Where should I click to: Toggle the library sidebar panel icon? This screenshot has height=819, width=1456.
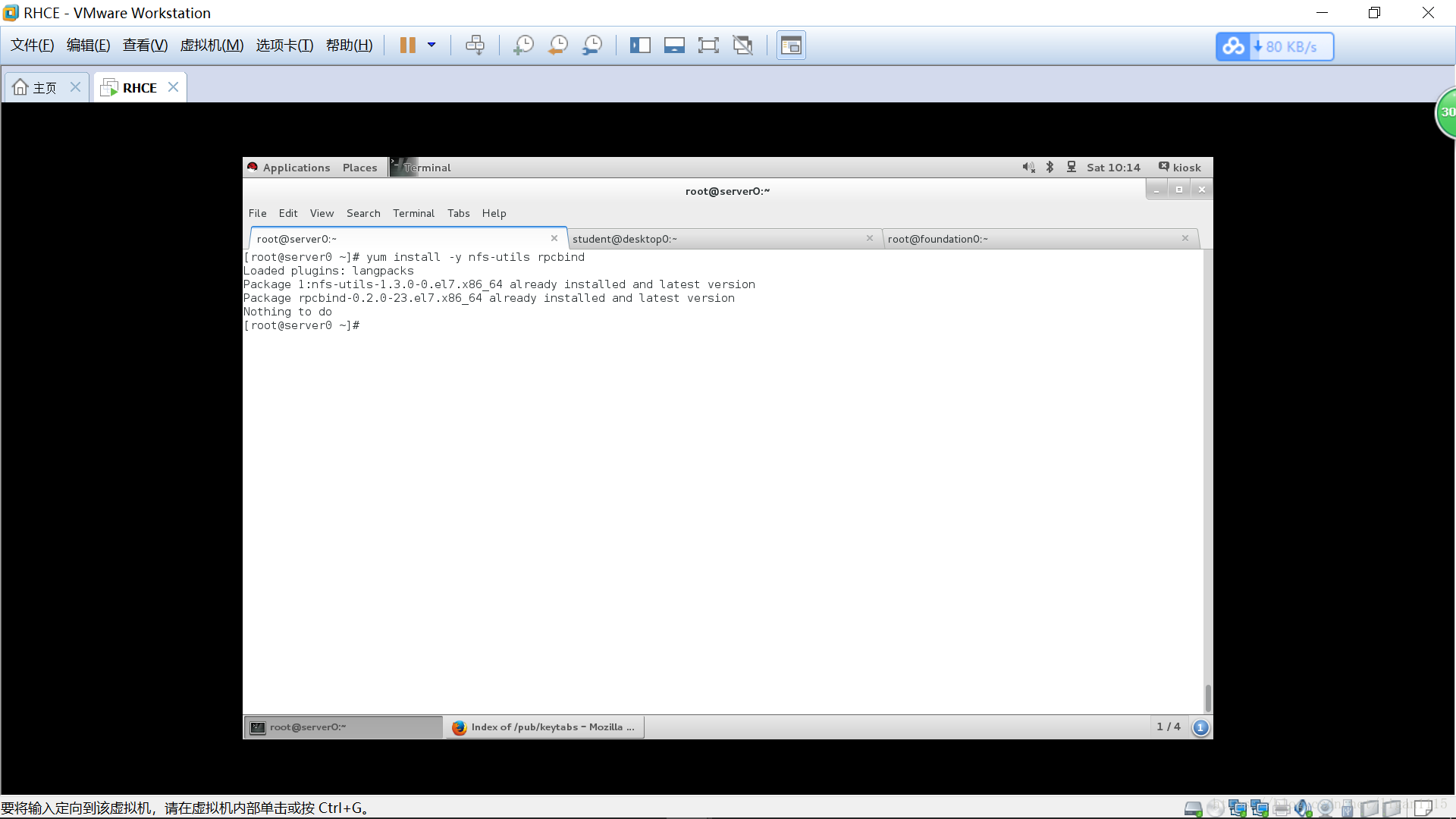tap(640, 45)
